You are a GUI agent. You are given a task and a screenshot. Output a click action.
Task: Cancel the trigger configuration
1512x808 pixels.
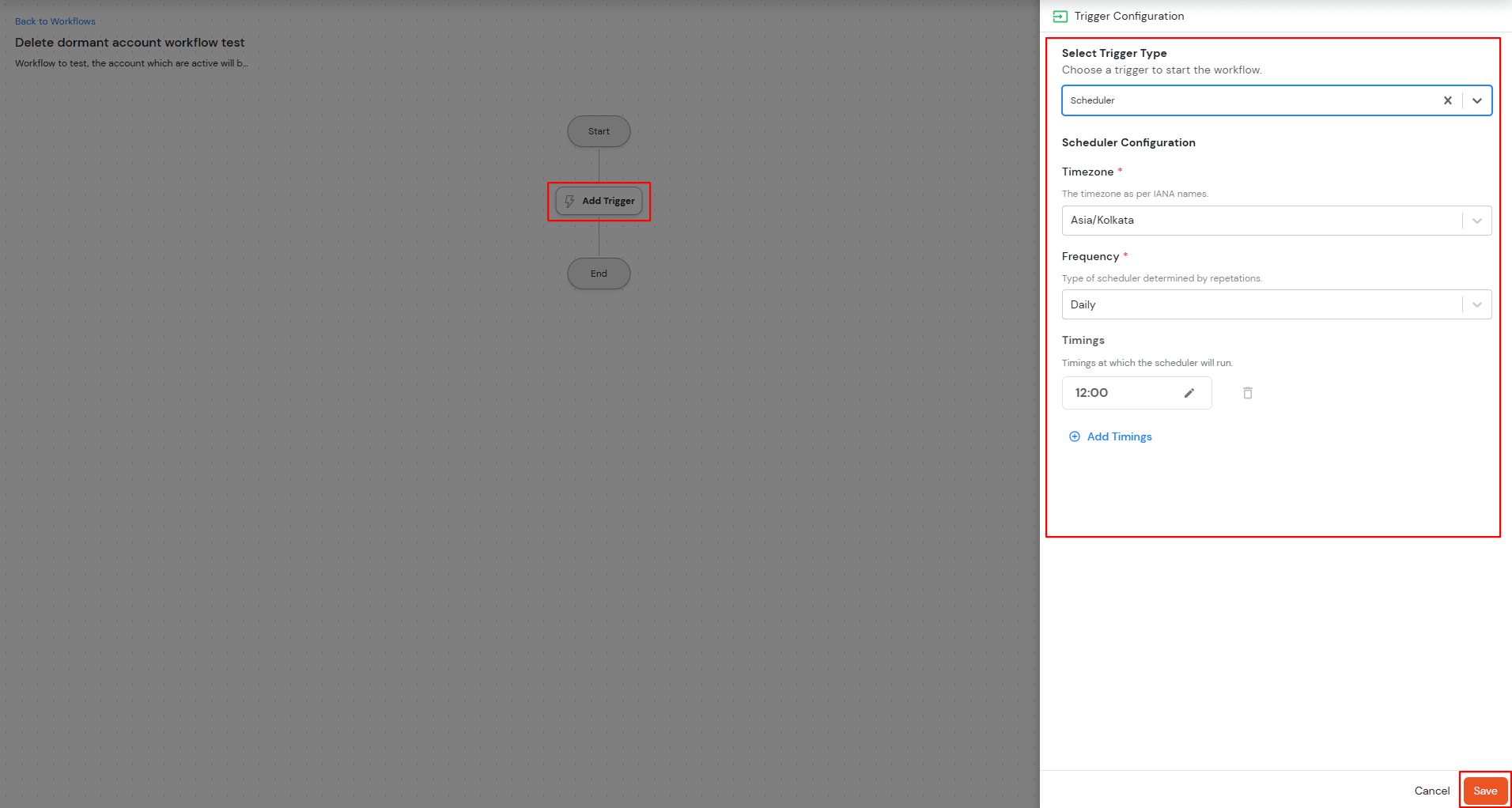tap(1431, 790)
